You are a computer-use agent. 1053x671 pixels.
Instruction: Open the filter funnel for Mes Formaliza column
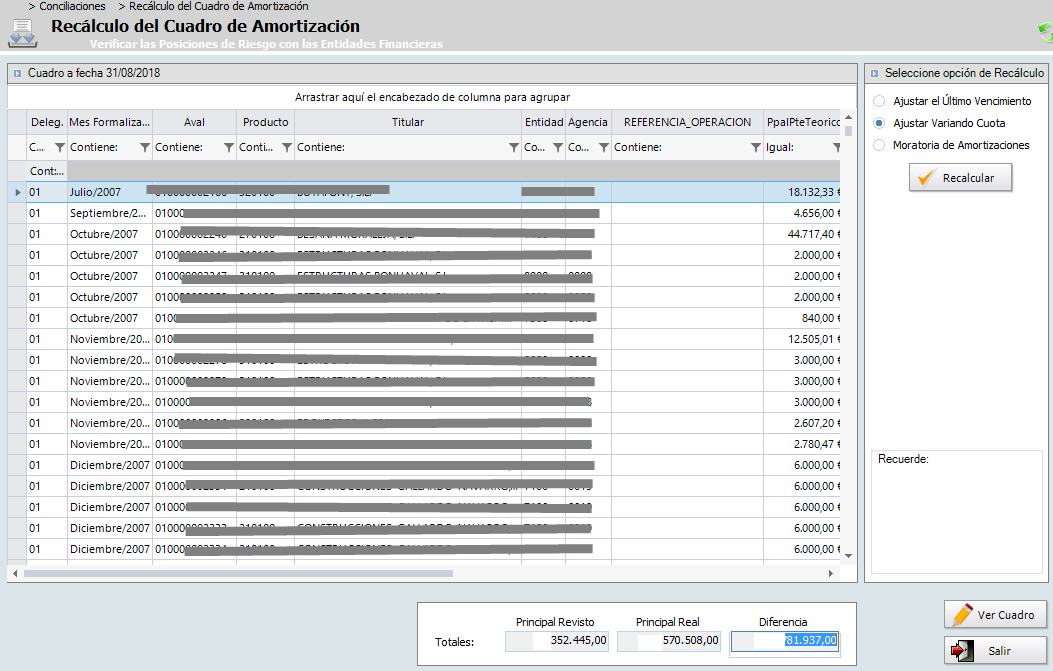coord(144,147)
